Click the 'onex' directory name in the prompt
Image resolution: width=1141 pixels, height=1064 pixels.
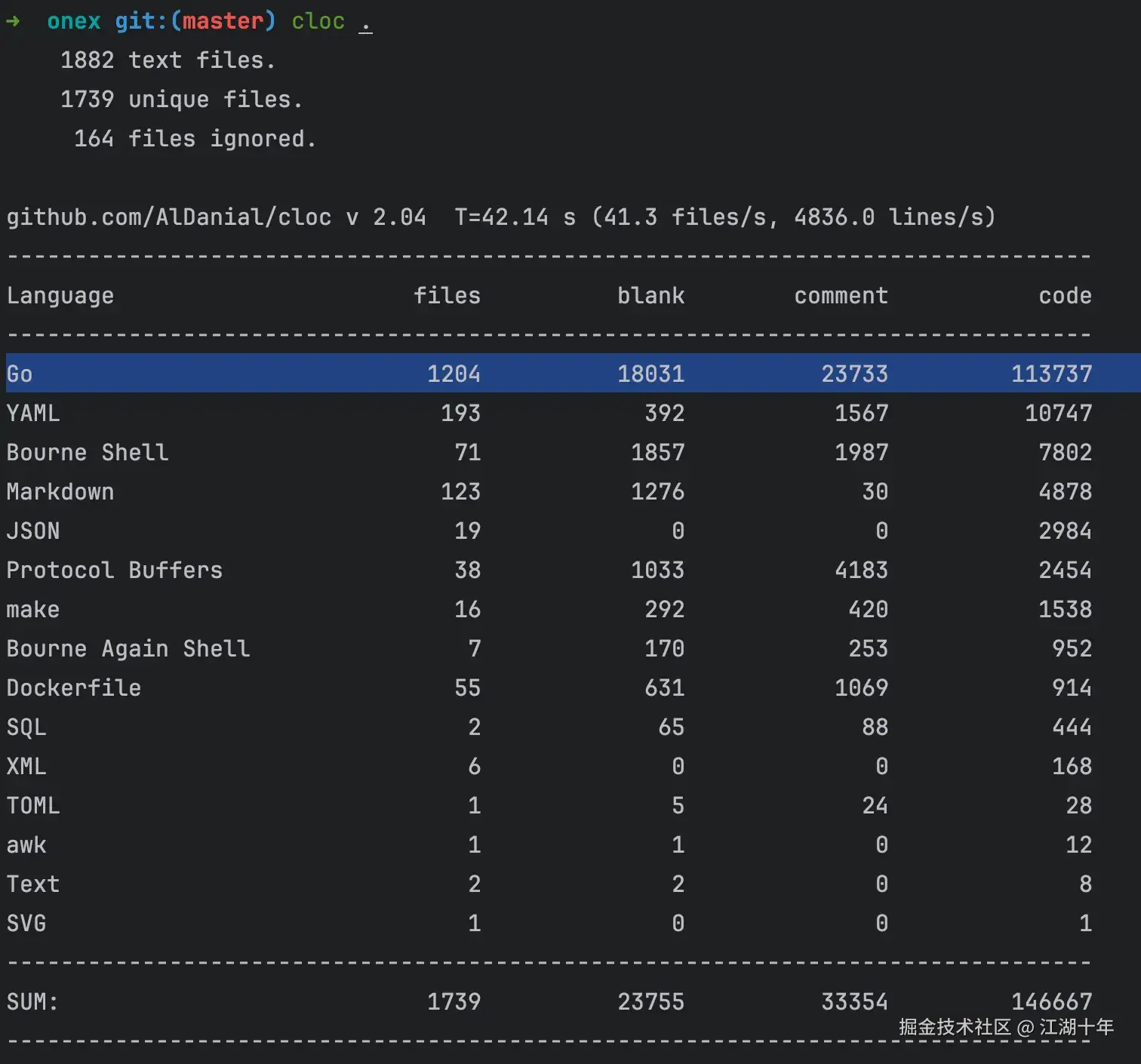(73, 21)
